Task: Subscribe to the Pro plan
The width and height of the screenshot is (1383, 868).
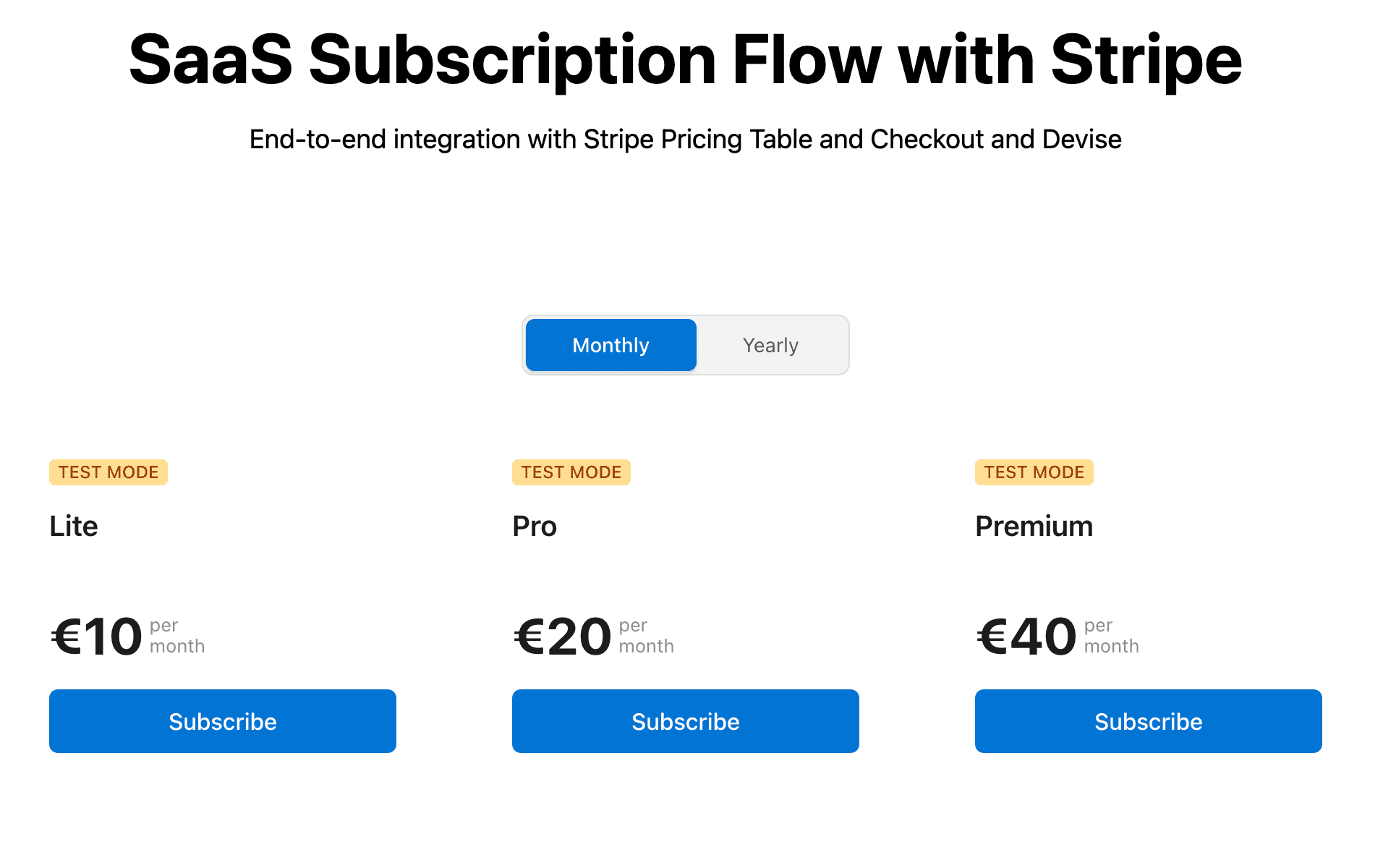Action: click(686, 721)
